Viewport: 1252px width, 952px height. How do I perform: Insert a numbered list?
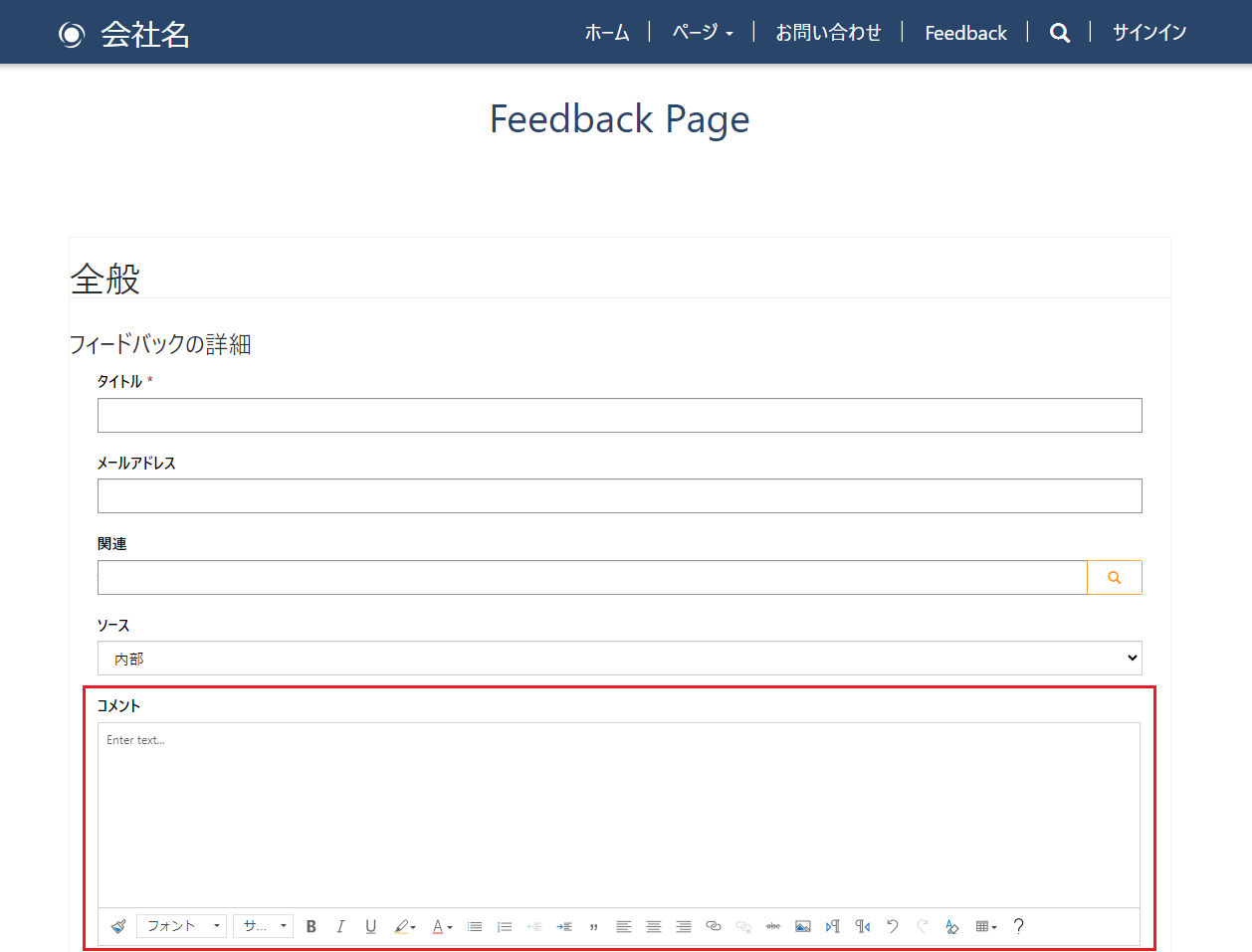(x=505, y=926)
